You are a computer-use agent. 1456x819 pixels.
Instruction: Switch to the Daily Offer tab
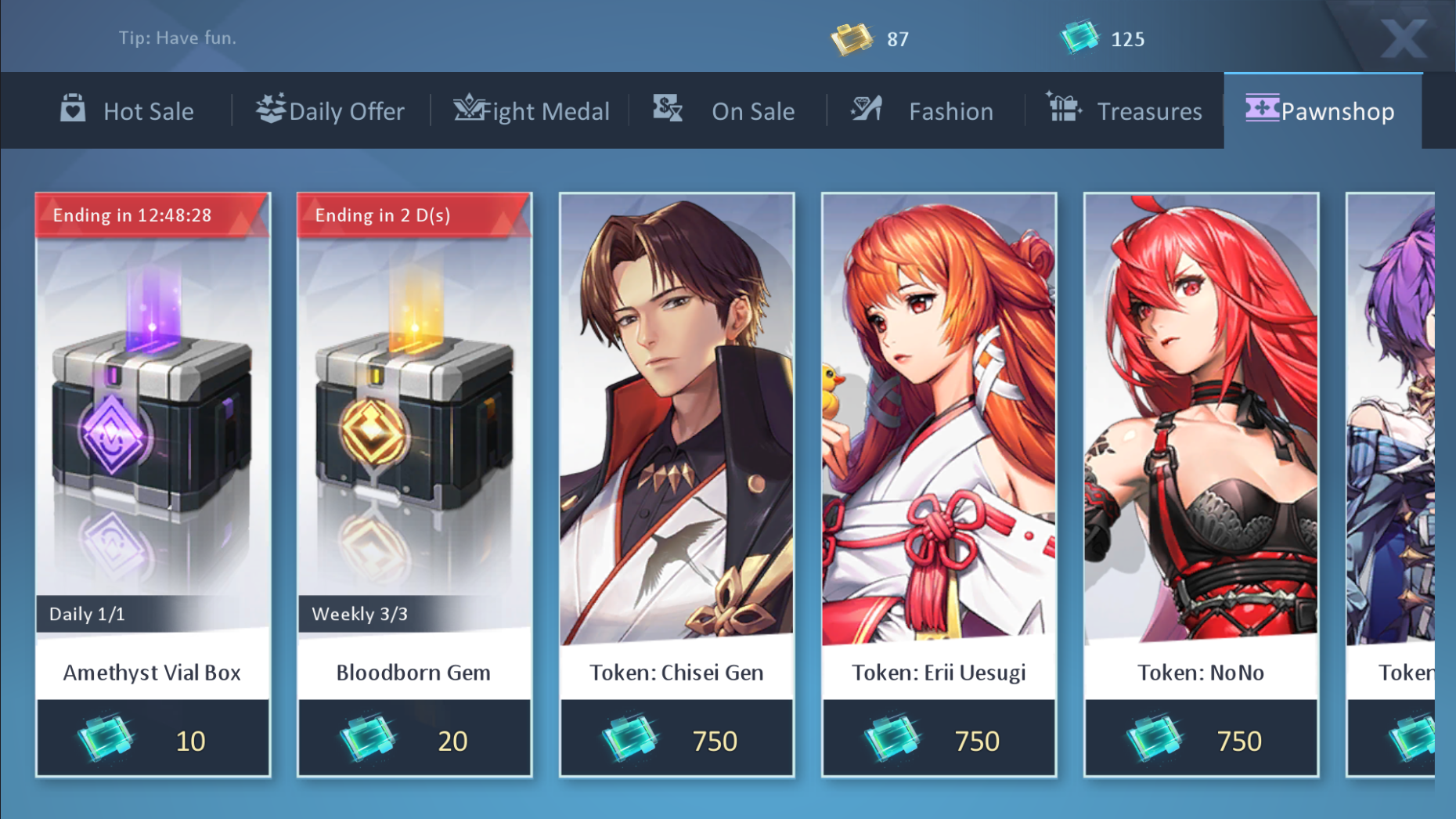coord(330,110)
